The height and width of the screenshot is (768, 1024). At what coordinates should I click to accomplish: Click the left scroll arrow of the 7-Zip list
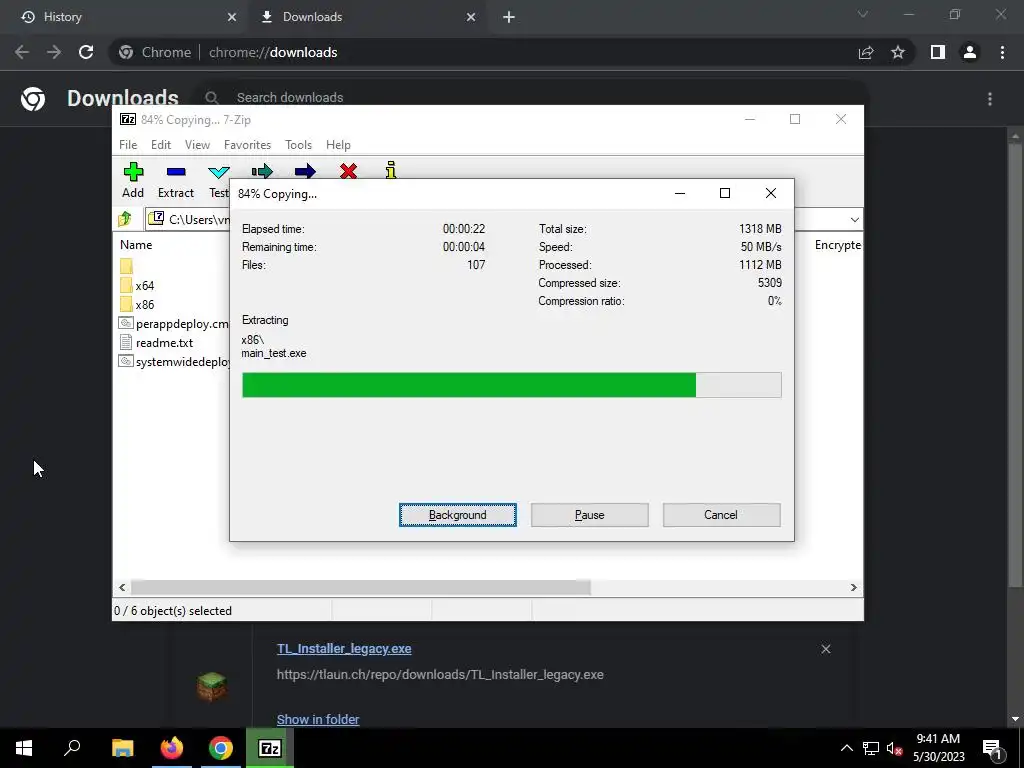click(x=122, y=587)
